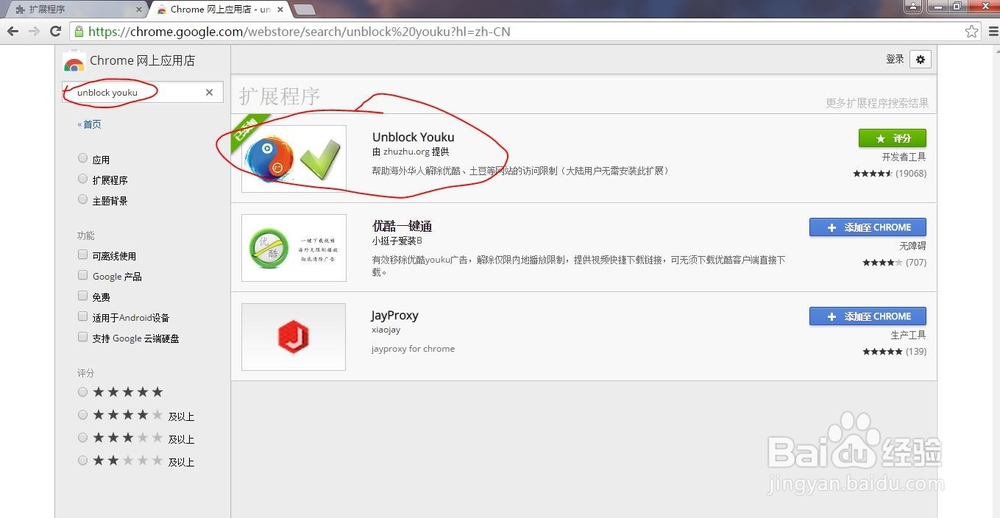
Task: Filter by the five-star rating radio button
Action: tap(82, 392)
